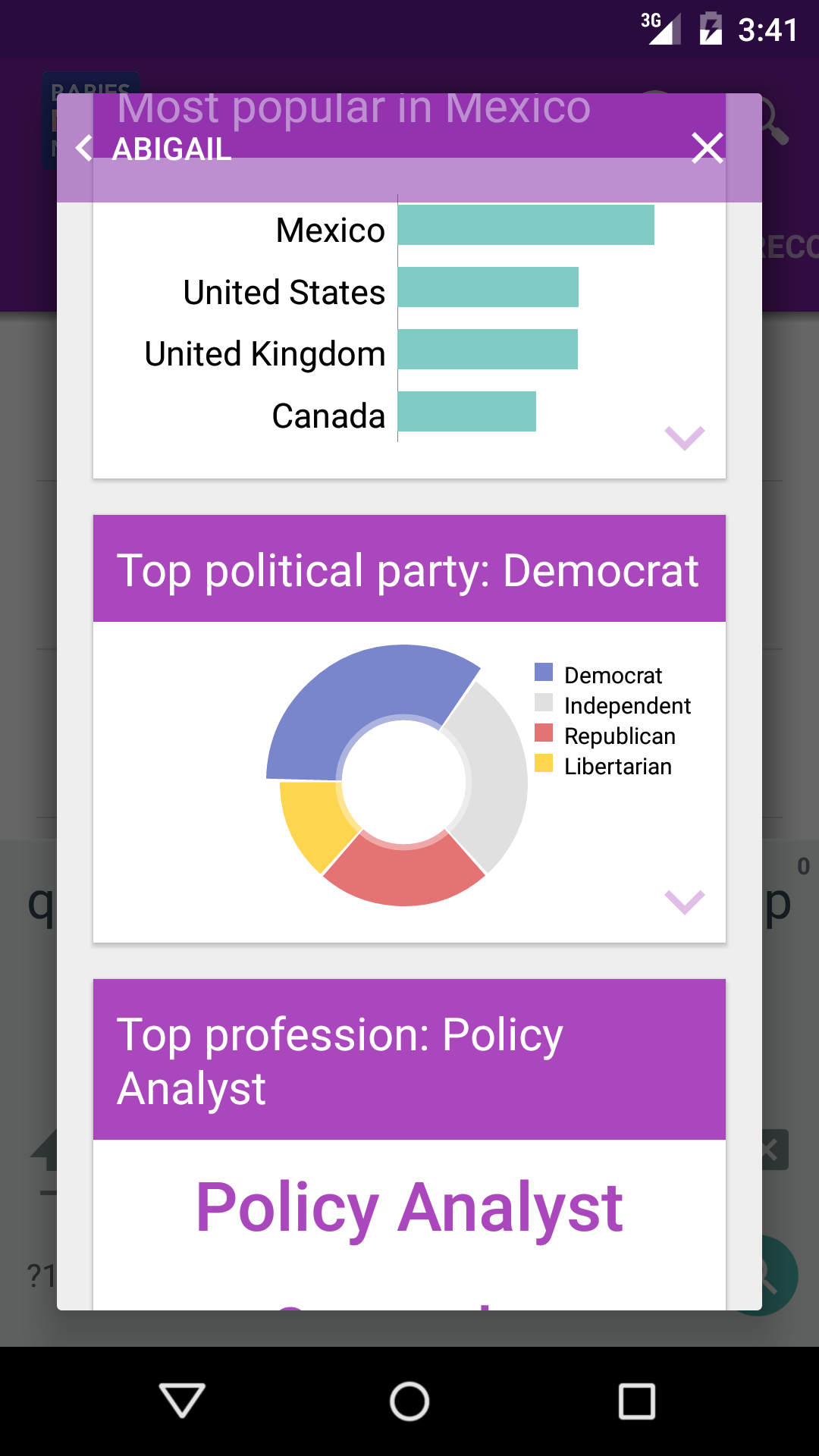Tap the Libertarian yellow legend swatch
Screen dimensions: 819x1456
(544, 764)
